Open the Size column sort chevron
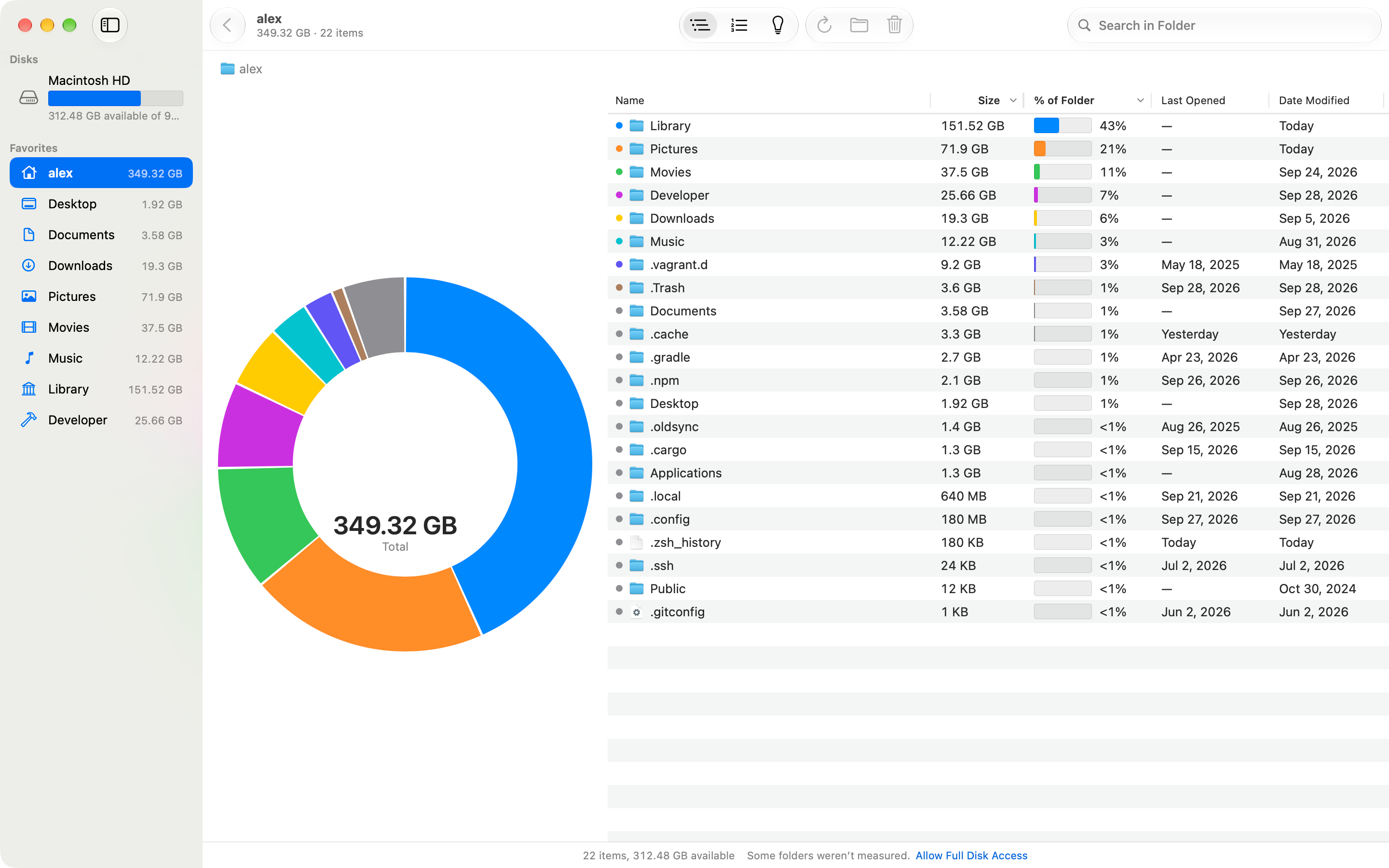Viewport: 1389px width, 868px height. tap(1013, 100)
